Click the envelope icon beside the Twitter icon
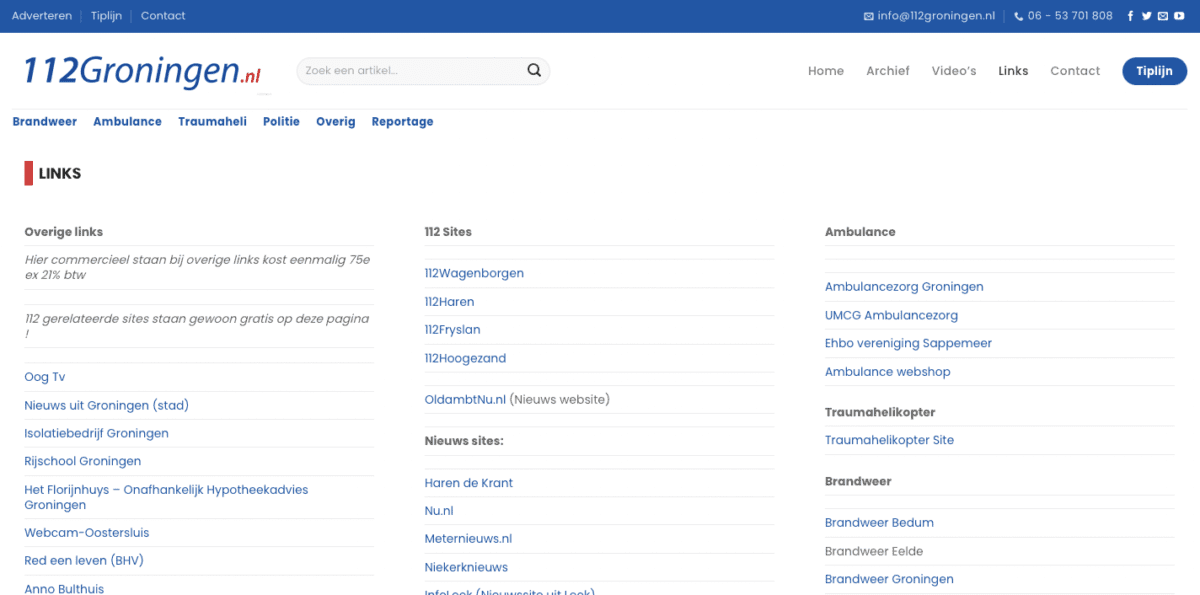This screenshot has width=1200, height=595. pyautogui.click(x=1163, y=16)
